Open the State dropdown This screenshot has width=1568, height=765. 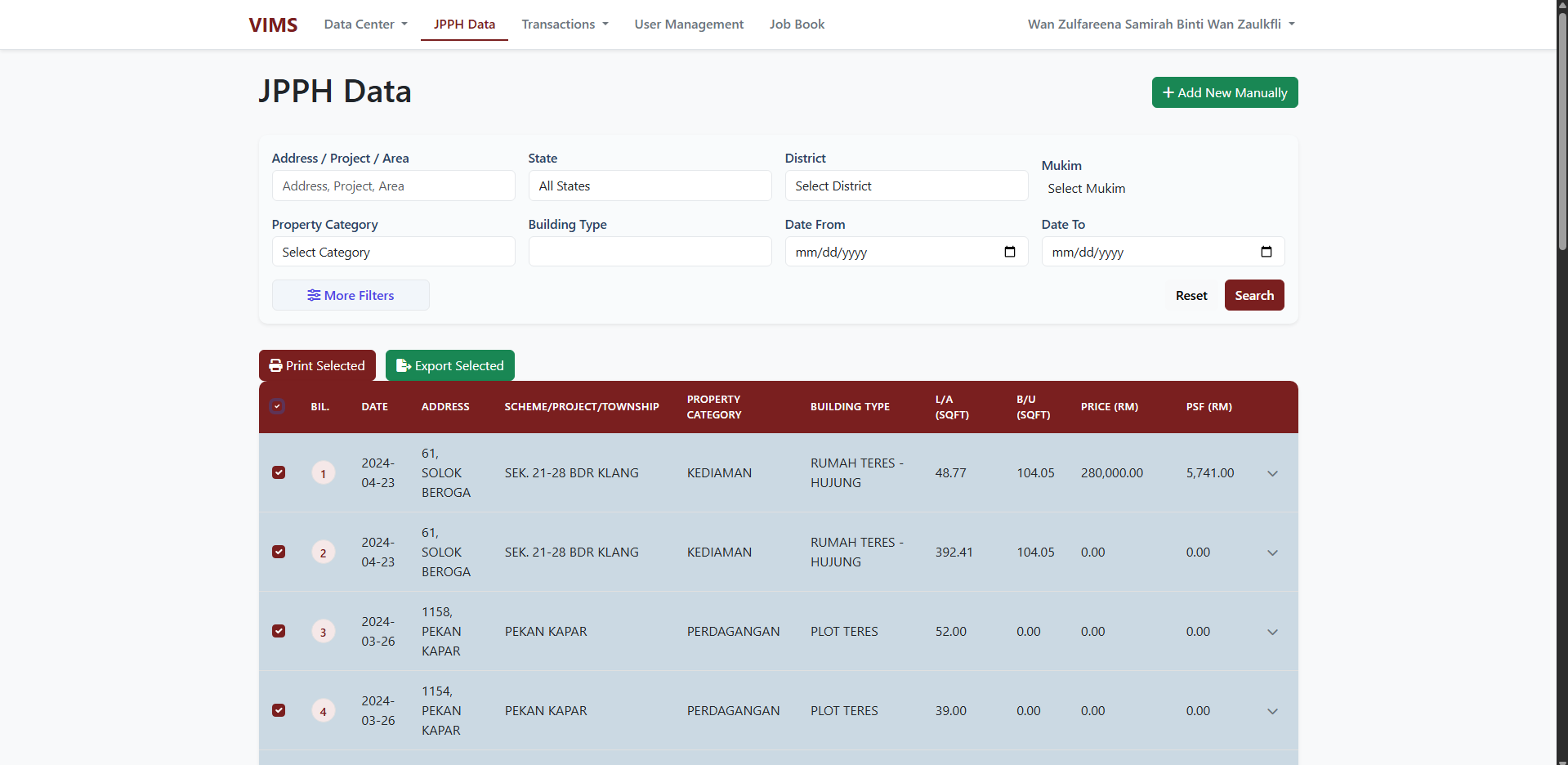pos(650,186)
